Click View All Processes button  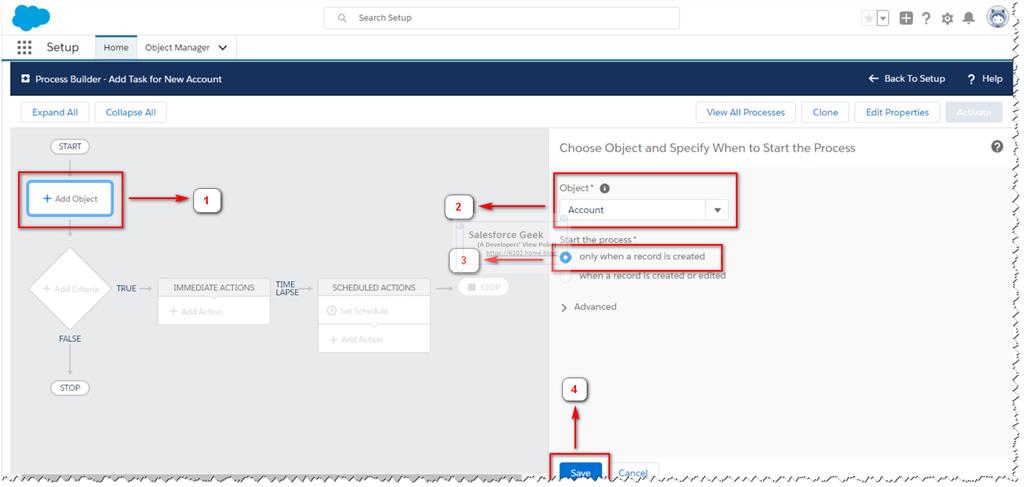click(746, 112)
